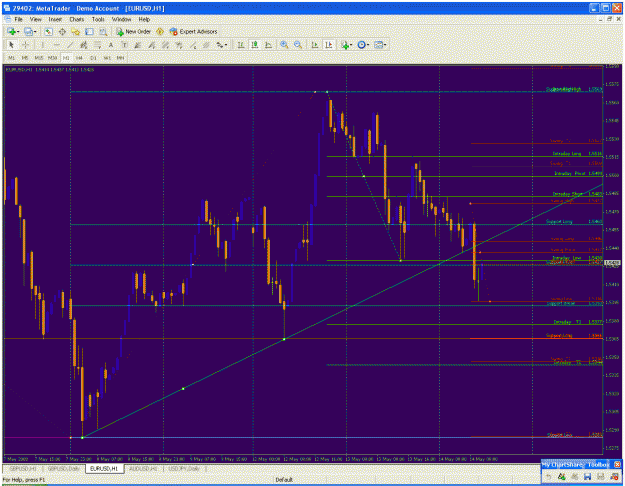The height and width of the screenshot is (486, 625).
Task: Select the equidistant channel tool
Action: pyautogui.click(x=83, y=45)
